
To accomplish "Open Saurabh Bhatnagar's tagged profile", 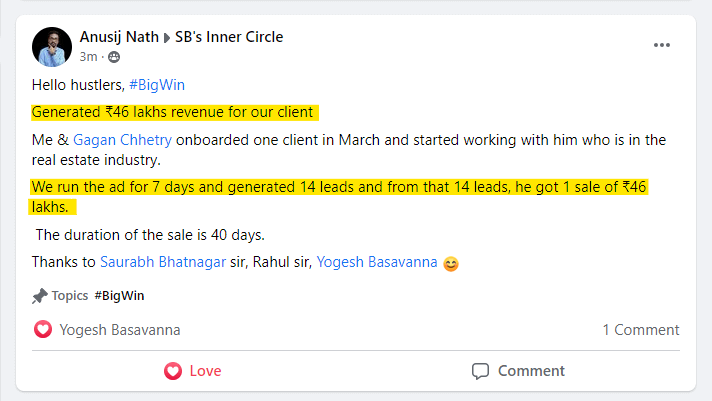I will [x=163, y=262].
